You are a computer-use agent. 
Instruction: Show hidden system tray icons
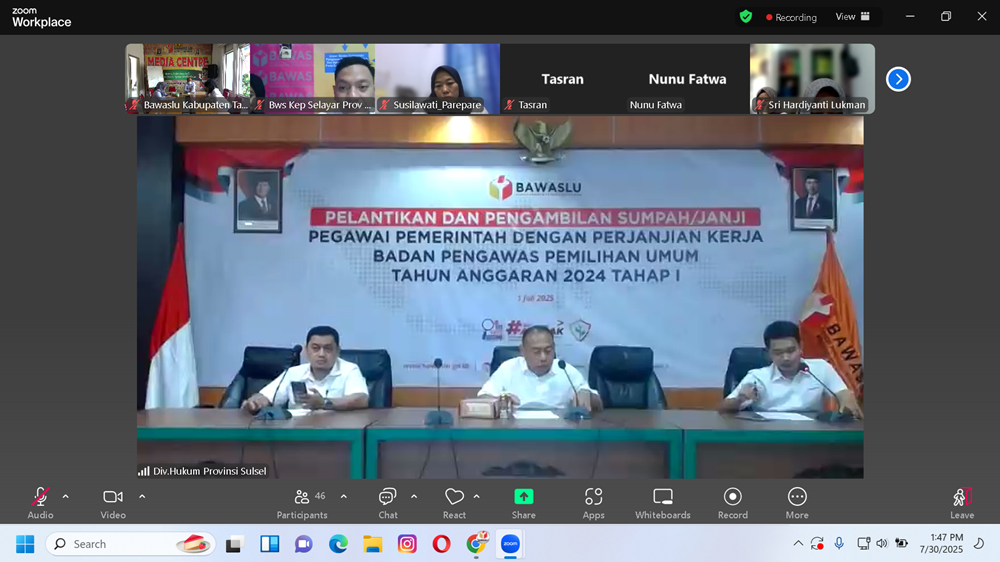coord(798,544)
